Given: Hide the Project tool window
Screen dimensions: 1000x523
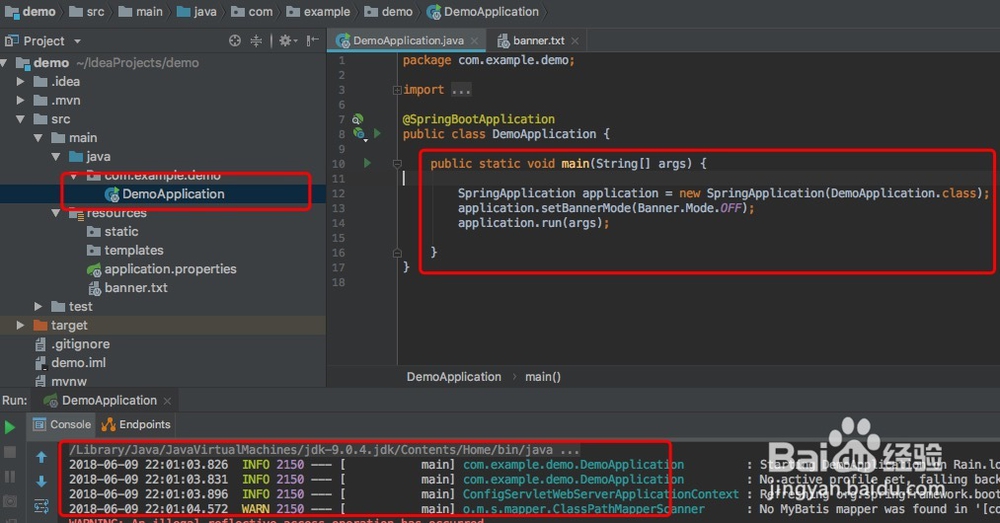Looking at the screenshot, I should 312,41.
